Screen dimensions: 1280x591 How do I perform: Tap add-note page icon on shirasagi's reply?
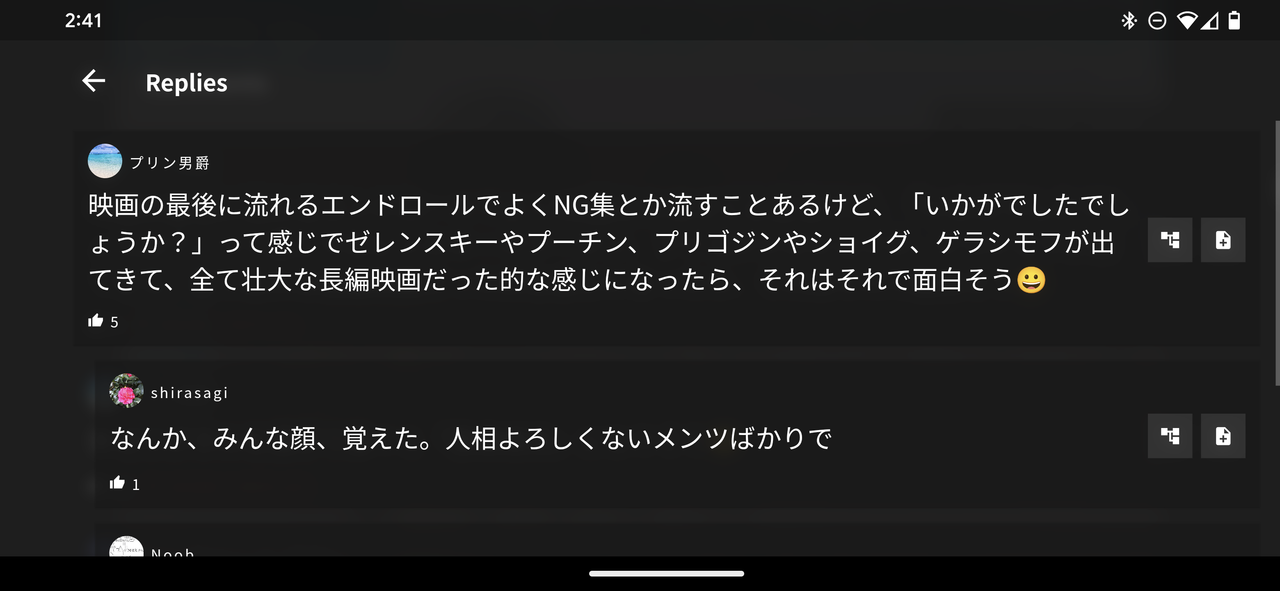coord(1223,436)
